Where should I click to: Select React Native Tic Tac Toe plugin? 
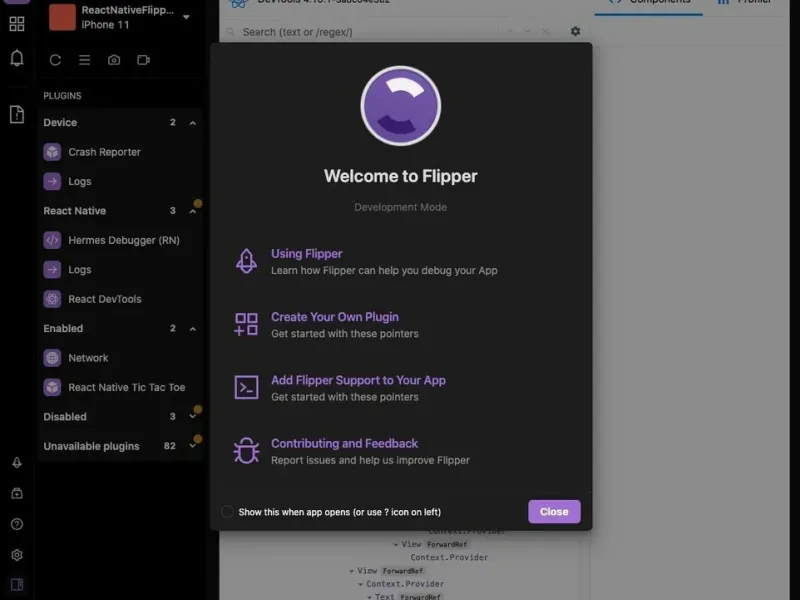(121, 387)
